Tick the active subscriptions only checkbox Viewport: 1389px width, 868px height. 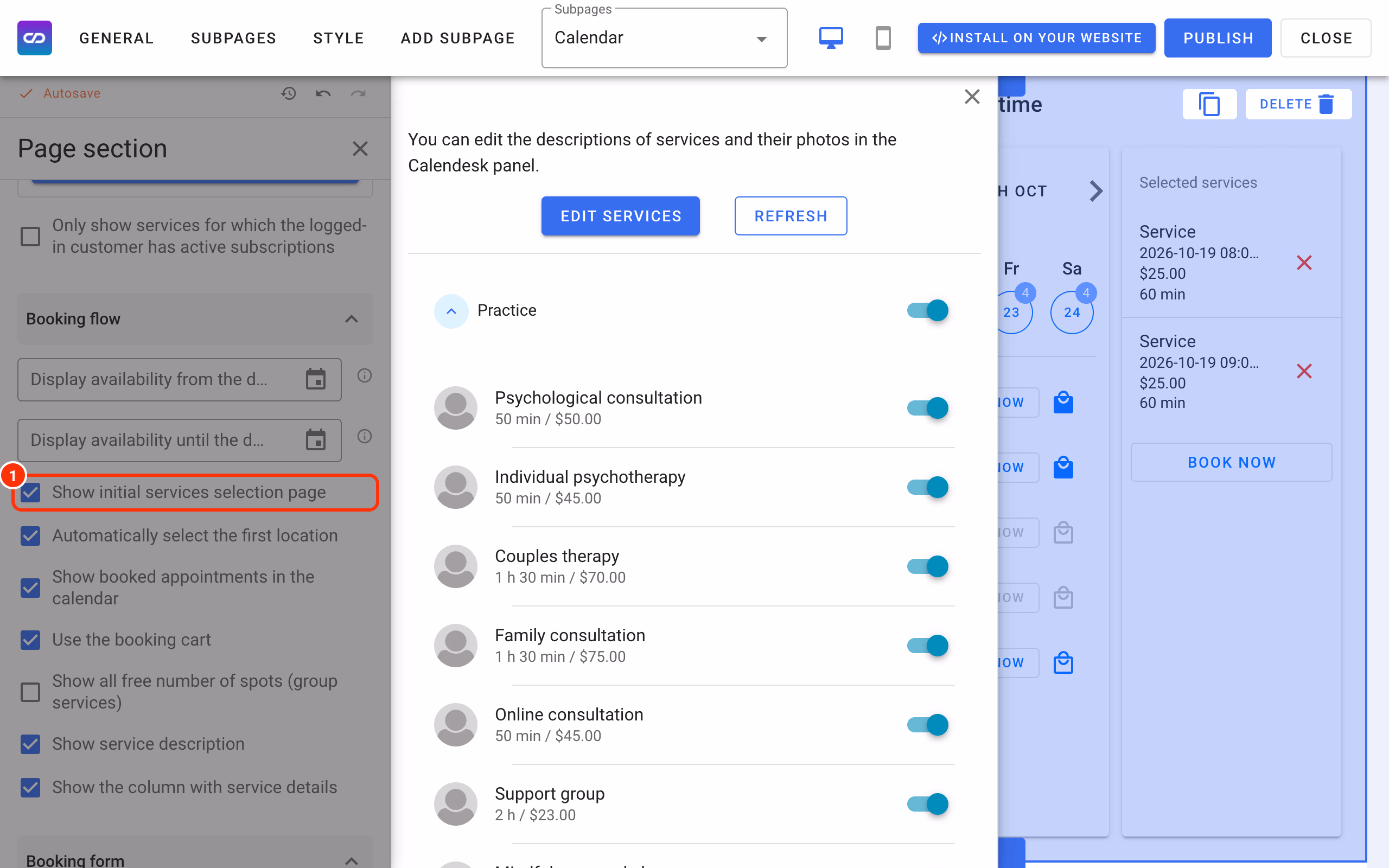click(x=30, y=236)
